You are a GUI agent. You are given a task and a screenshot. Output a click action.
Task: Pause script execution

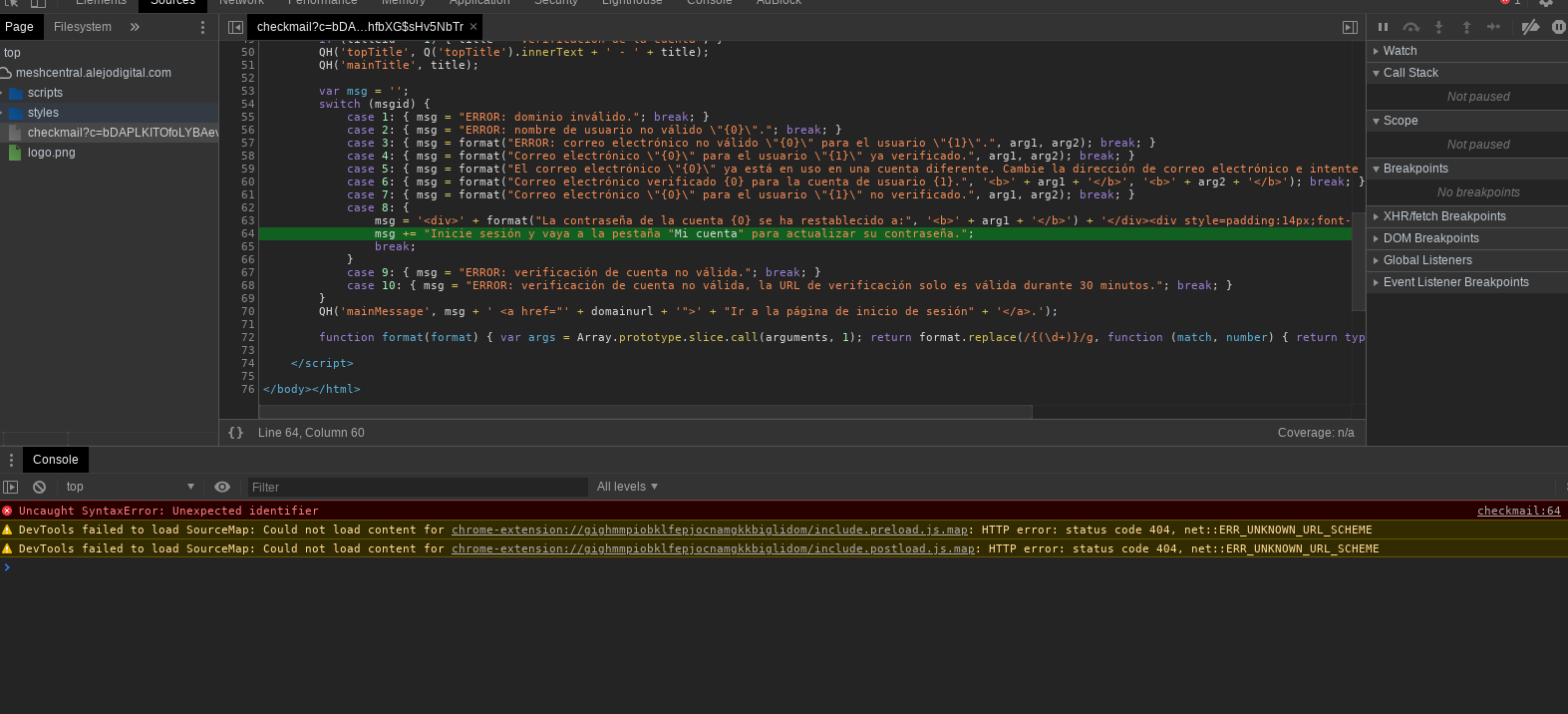[x=1383, y=27]
